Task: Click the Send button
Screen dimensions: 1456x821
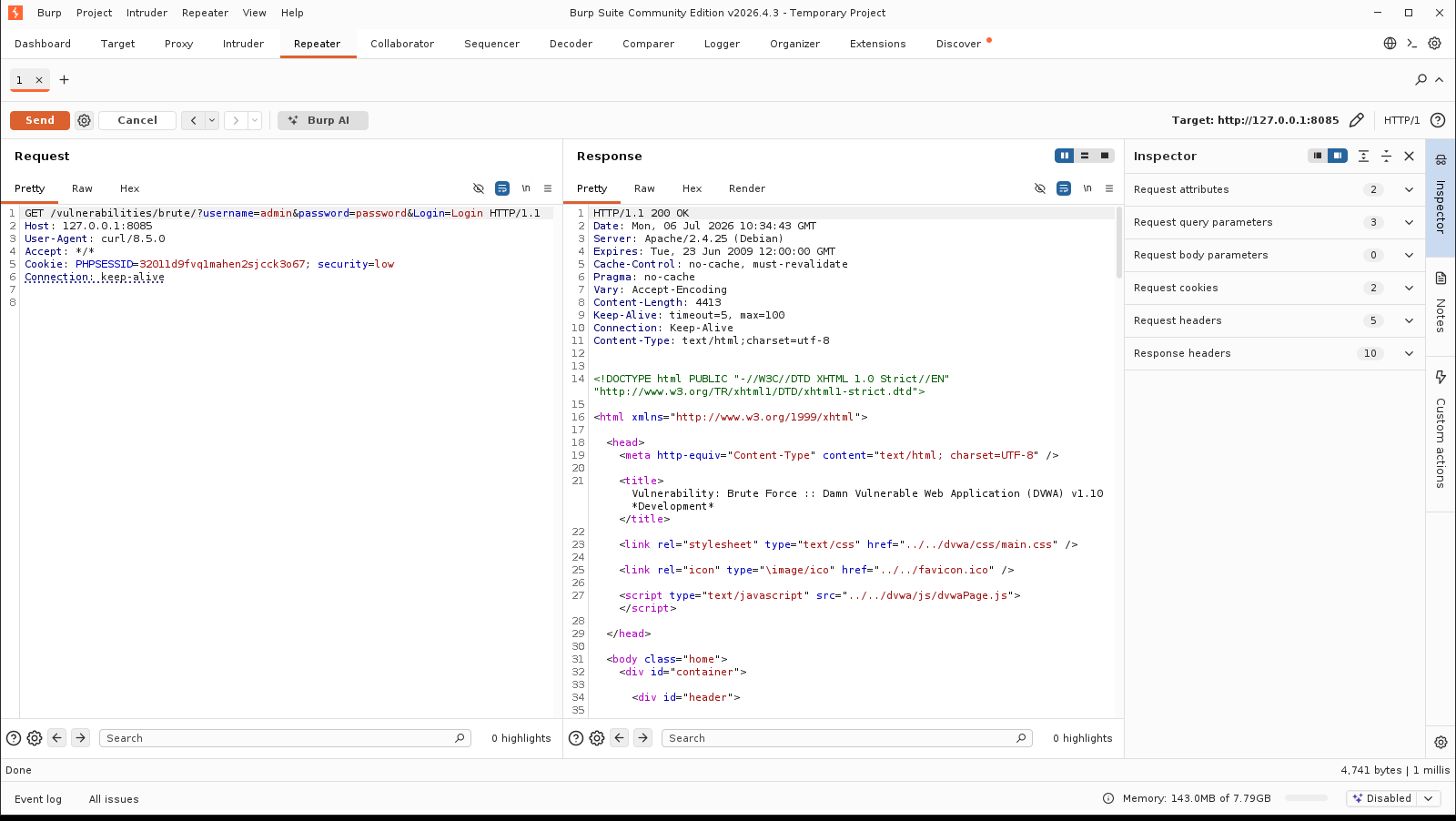Action: pyautogui.click(x=40, y=120)
